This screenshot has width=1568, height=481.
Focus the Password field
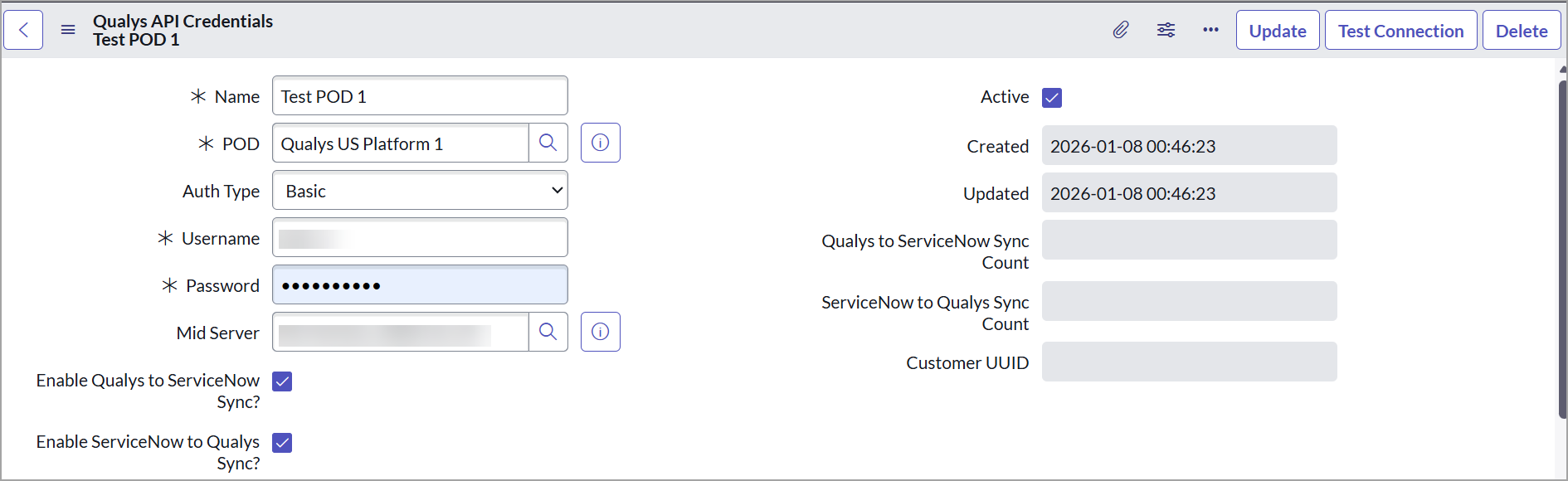pyautogui.click(x=420, y=285)
